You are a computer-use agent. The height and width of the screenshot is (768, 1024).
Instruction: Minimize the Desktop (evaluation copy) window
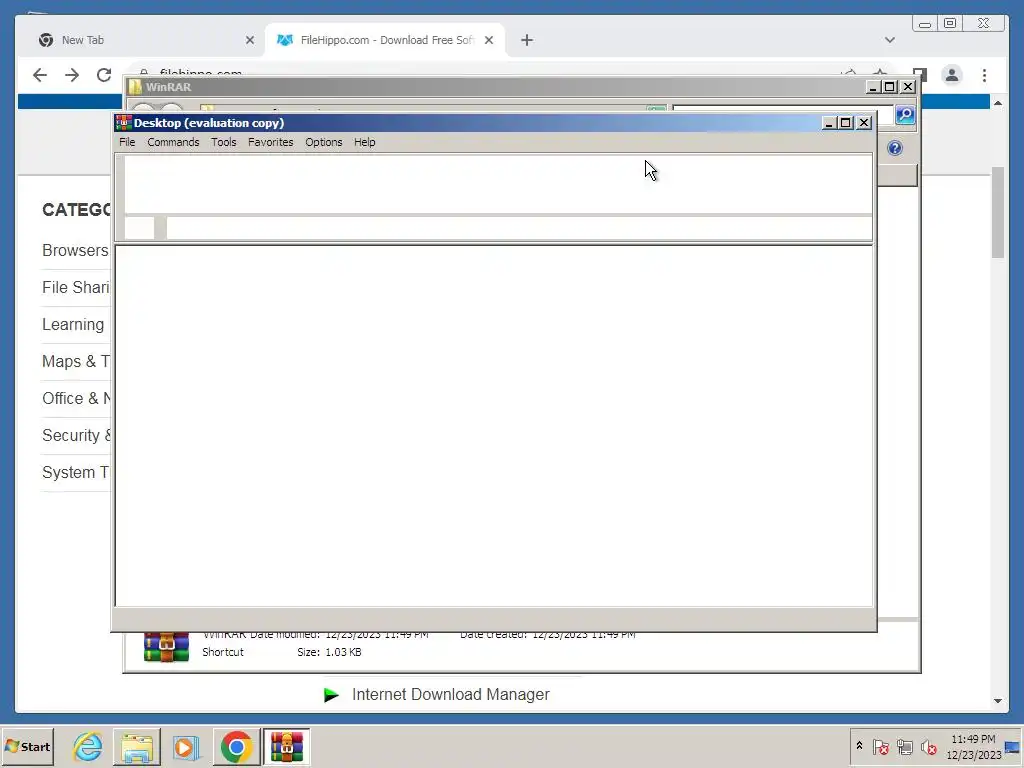tap(829, 123)
